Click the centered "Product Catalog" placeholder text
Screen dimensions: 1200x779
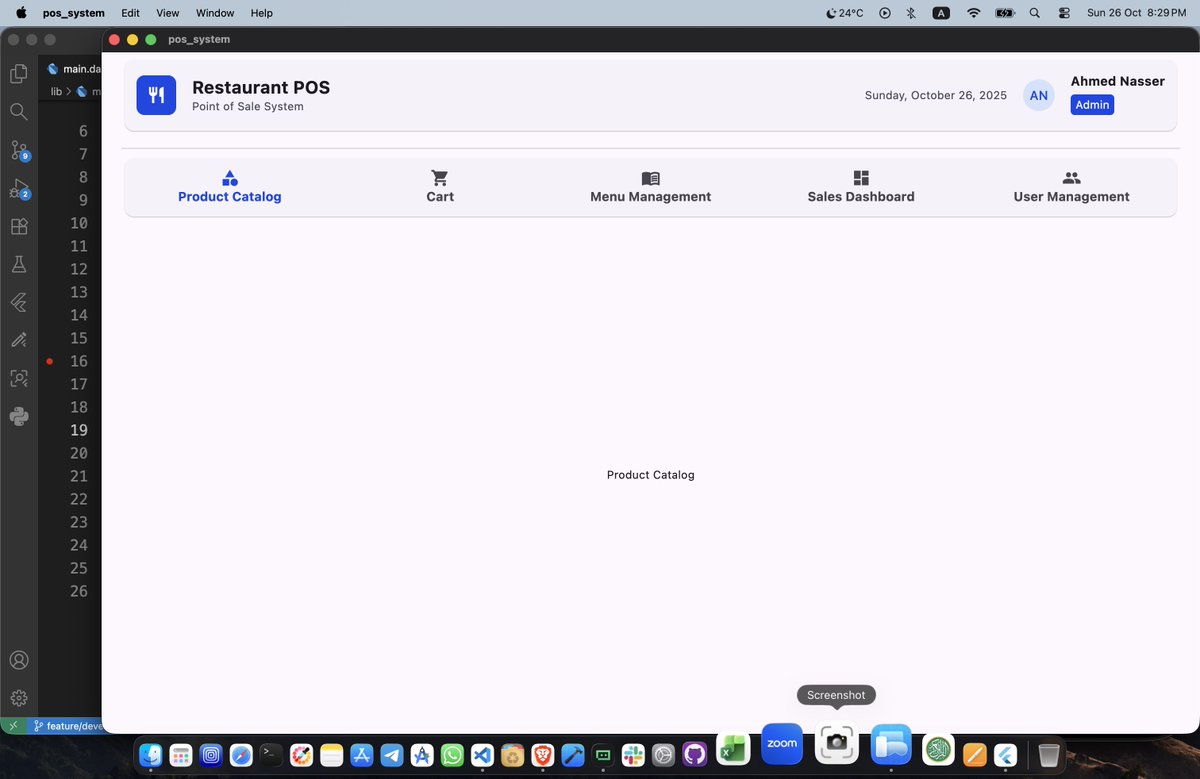tap(651, 475)
